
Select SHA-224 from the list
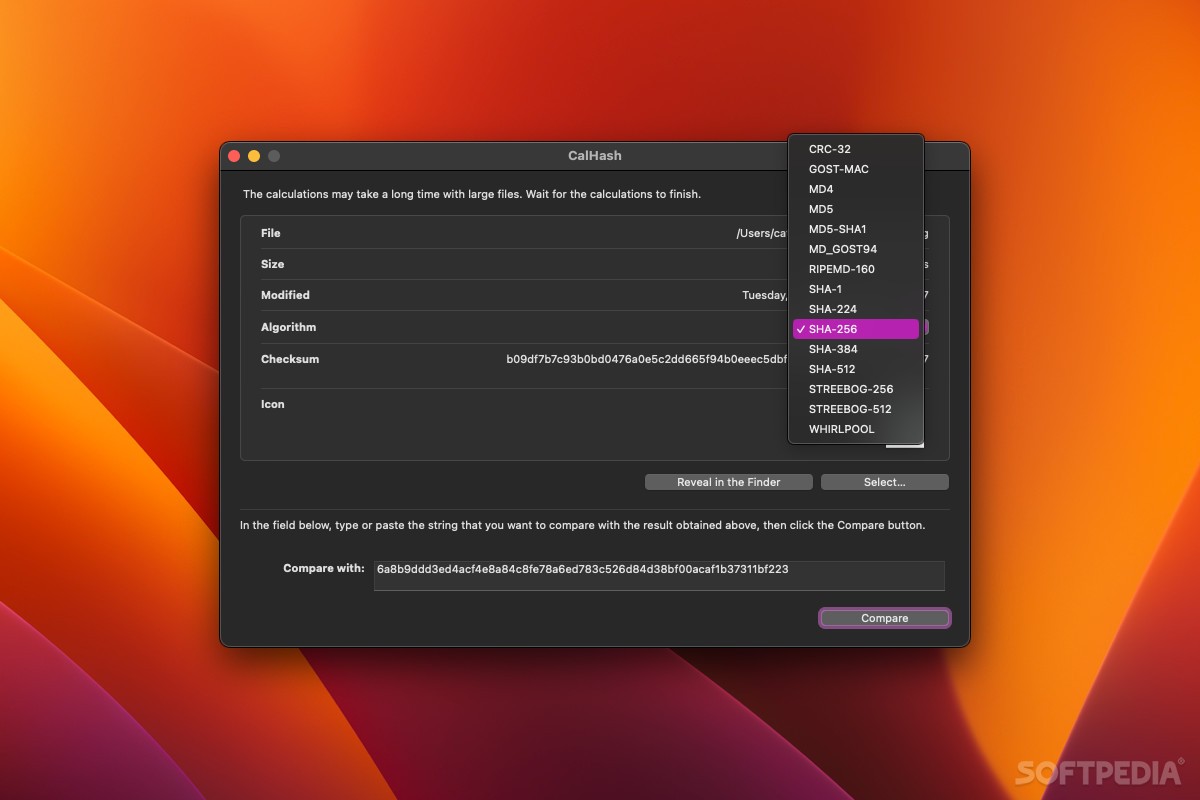(x=856, y=309)
